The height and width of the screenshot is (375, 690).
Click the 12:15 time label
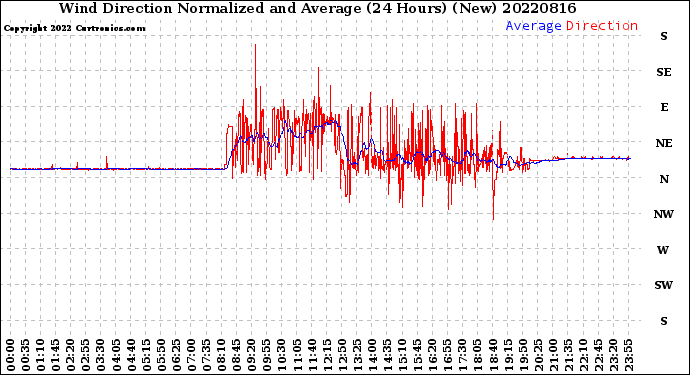pyautogui.click(x=327, y=355)
